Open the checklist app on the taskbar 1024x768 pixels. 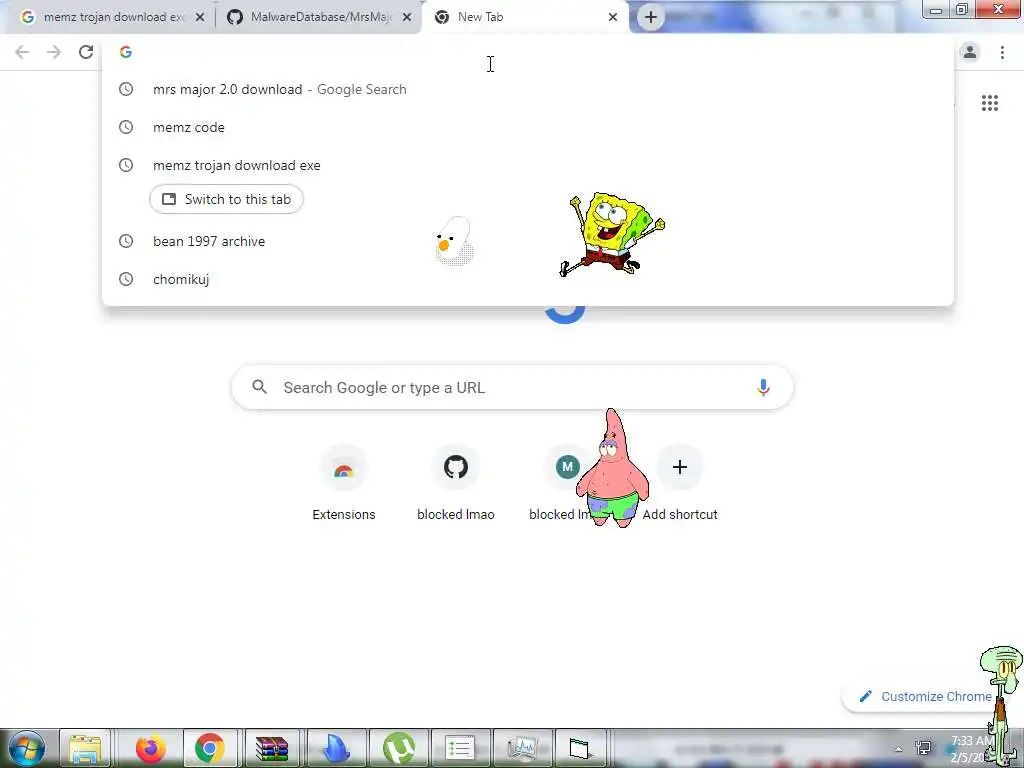[460, 748]
